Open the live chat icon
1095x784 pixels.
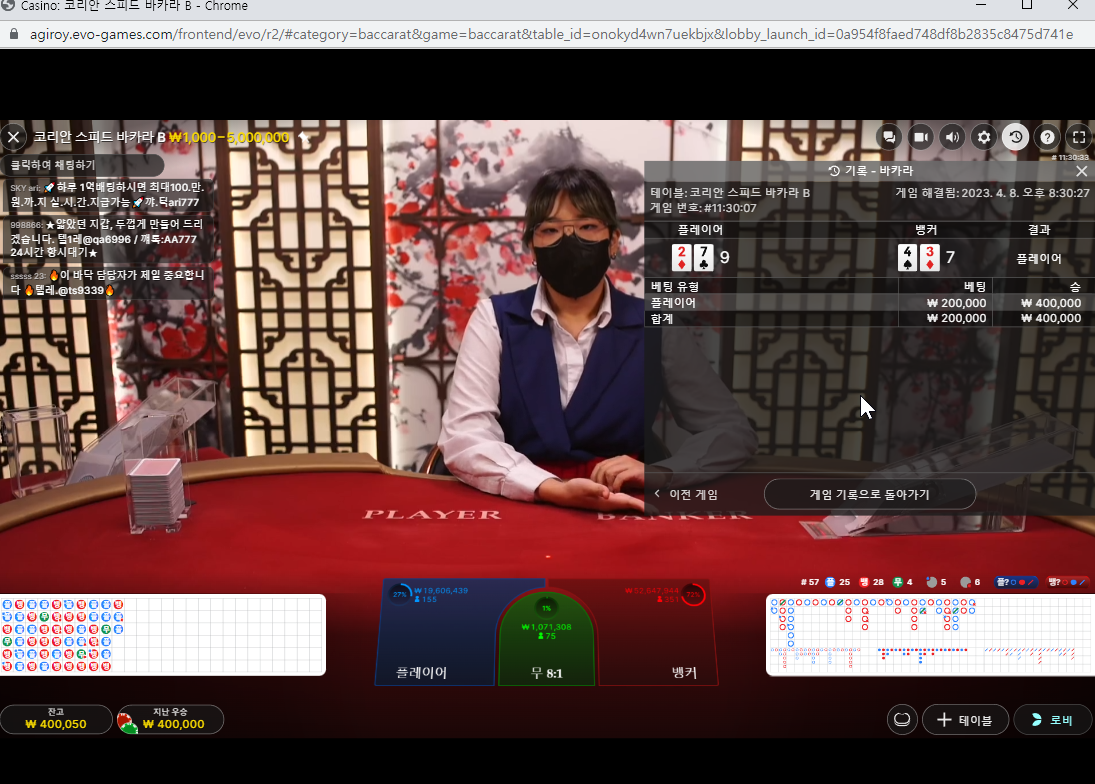(889, 137)
